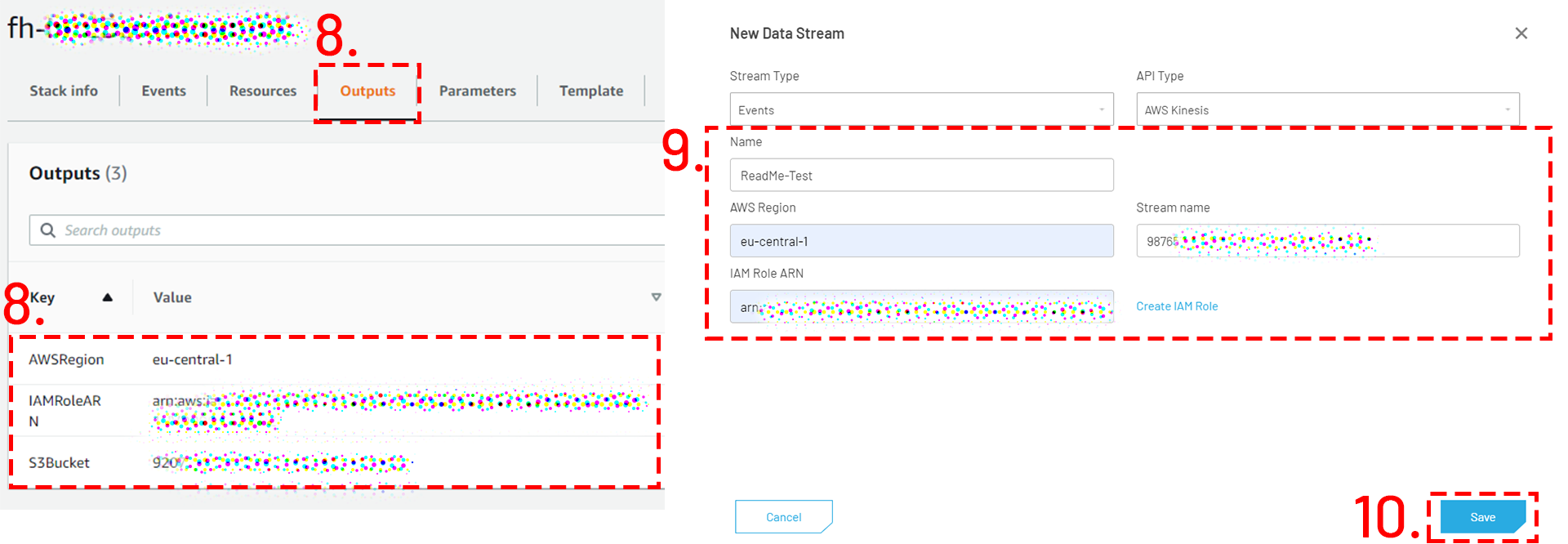Close the New Data Stream dialog

click(1521, 33)
